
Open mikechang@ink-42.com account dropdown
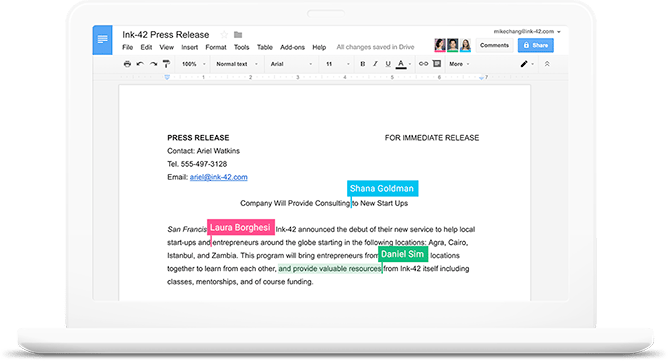pos(527,32)
